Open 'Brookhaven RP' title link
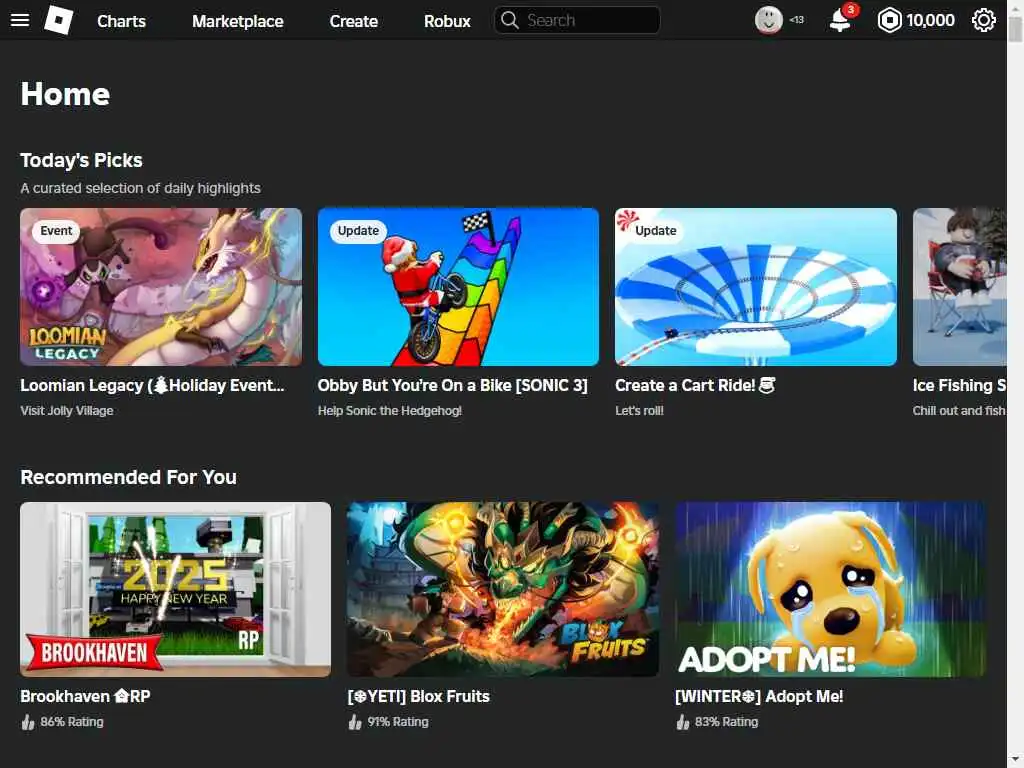The image size is (1024, 768). pyautogui.click(x=86, y=696)
